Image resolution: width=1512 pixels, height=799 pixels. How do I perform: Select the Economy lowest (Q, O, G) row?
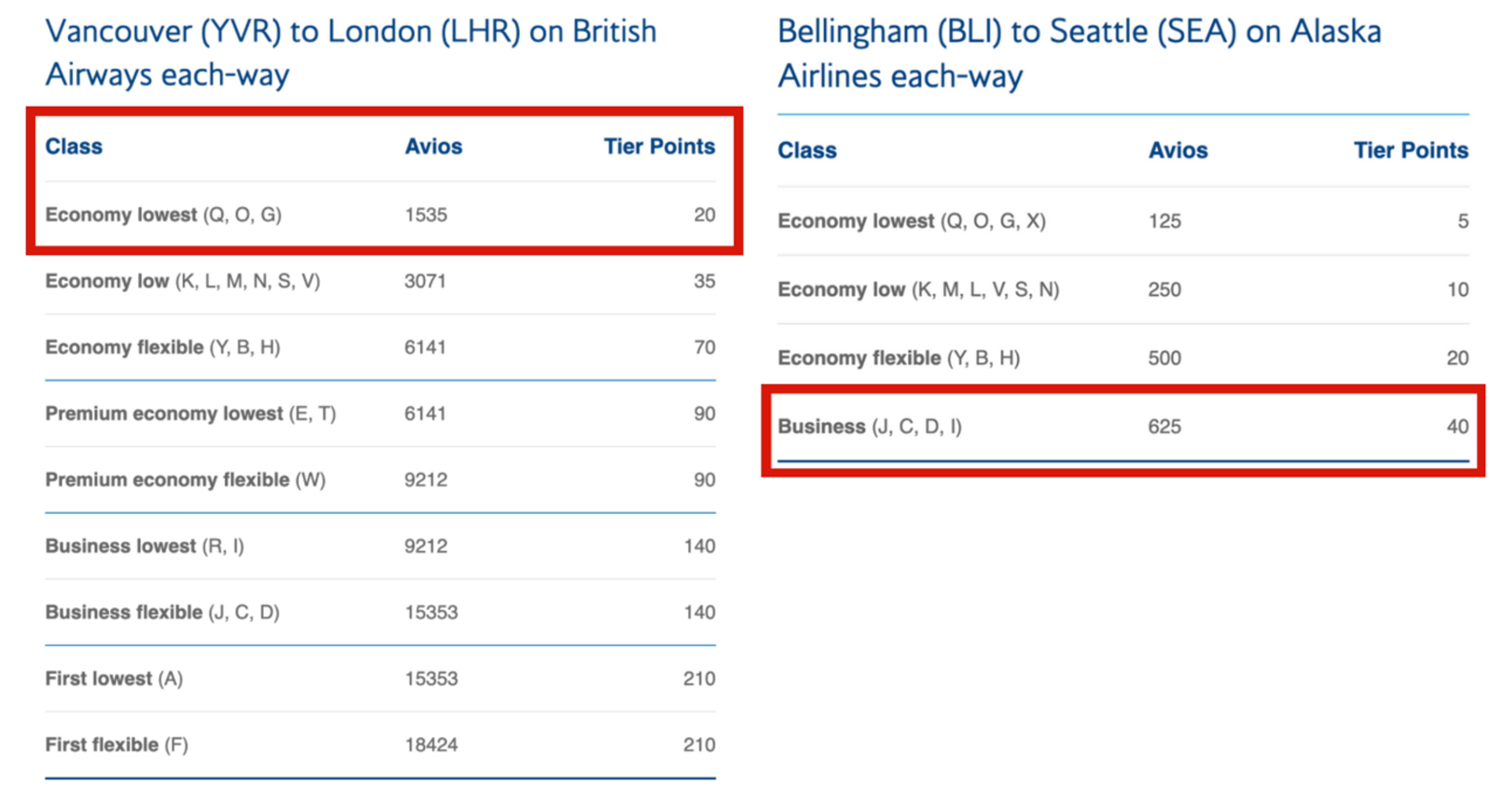tap(380, 215)
